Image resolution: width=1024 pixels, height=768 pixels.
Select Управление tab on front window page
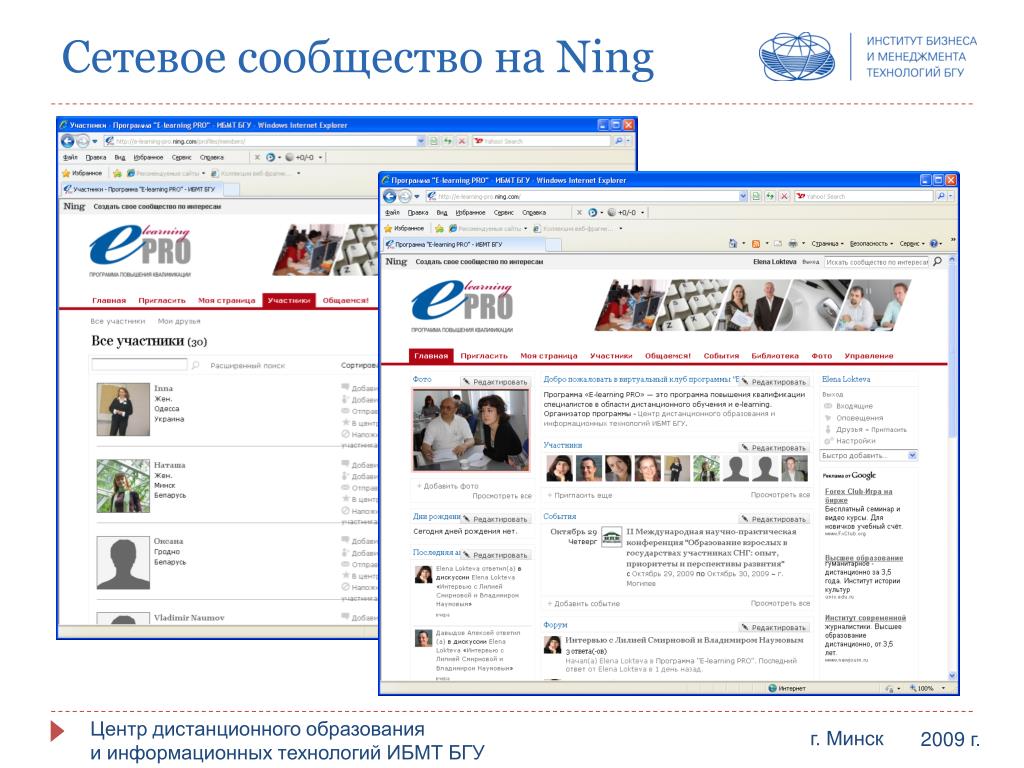point(869,356)
